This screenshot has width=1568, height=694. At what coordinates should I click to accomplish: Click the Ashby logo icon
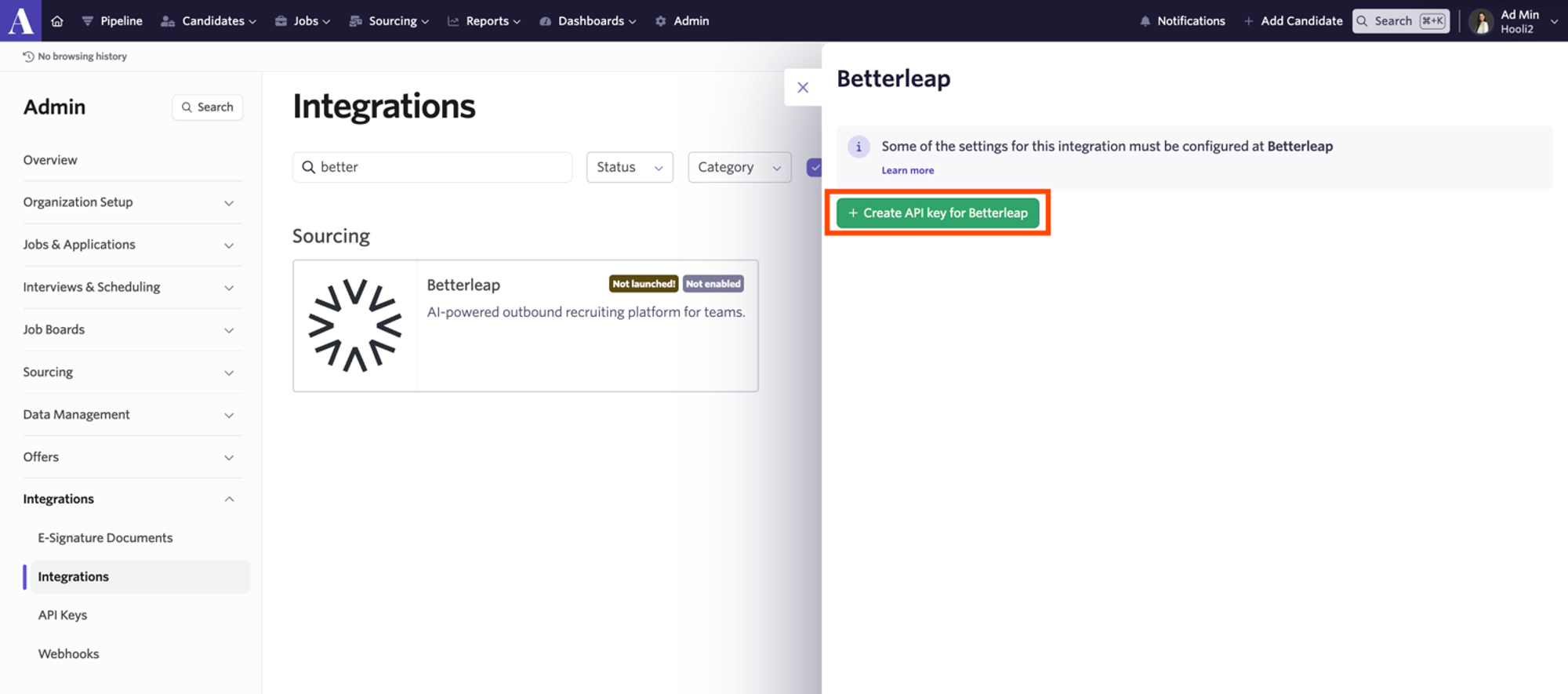click(20, 20)
